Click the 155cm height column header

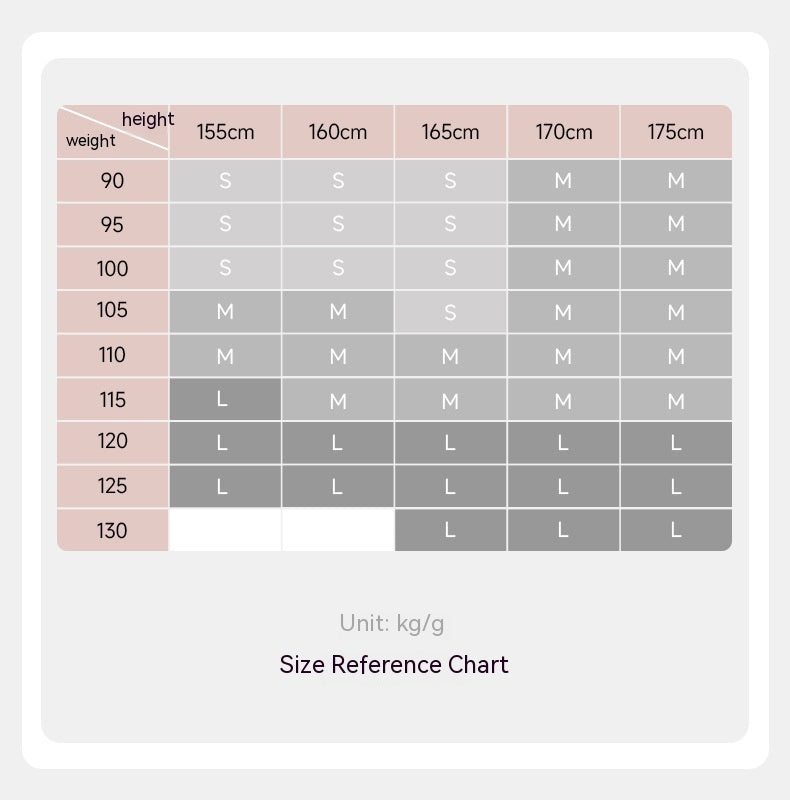(x=225, y=132)
